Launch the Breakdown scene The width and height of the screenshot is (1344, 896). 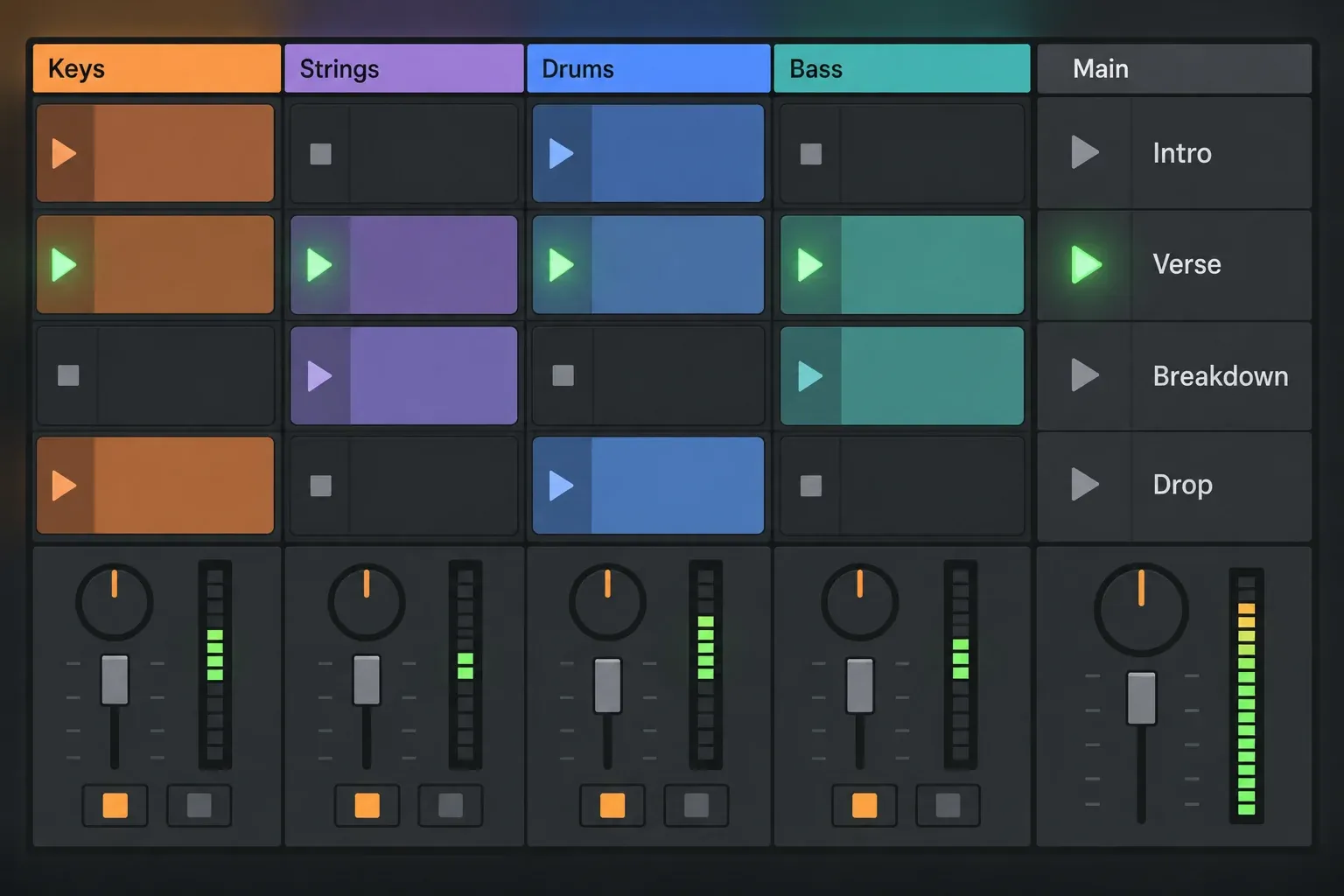[1085, 375]
